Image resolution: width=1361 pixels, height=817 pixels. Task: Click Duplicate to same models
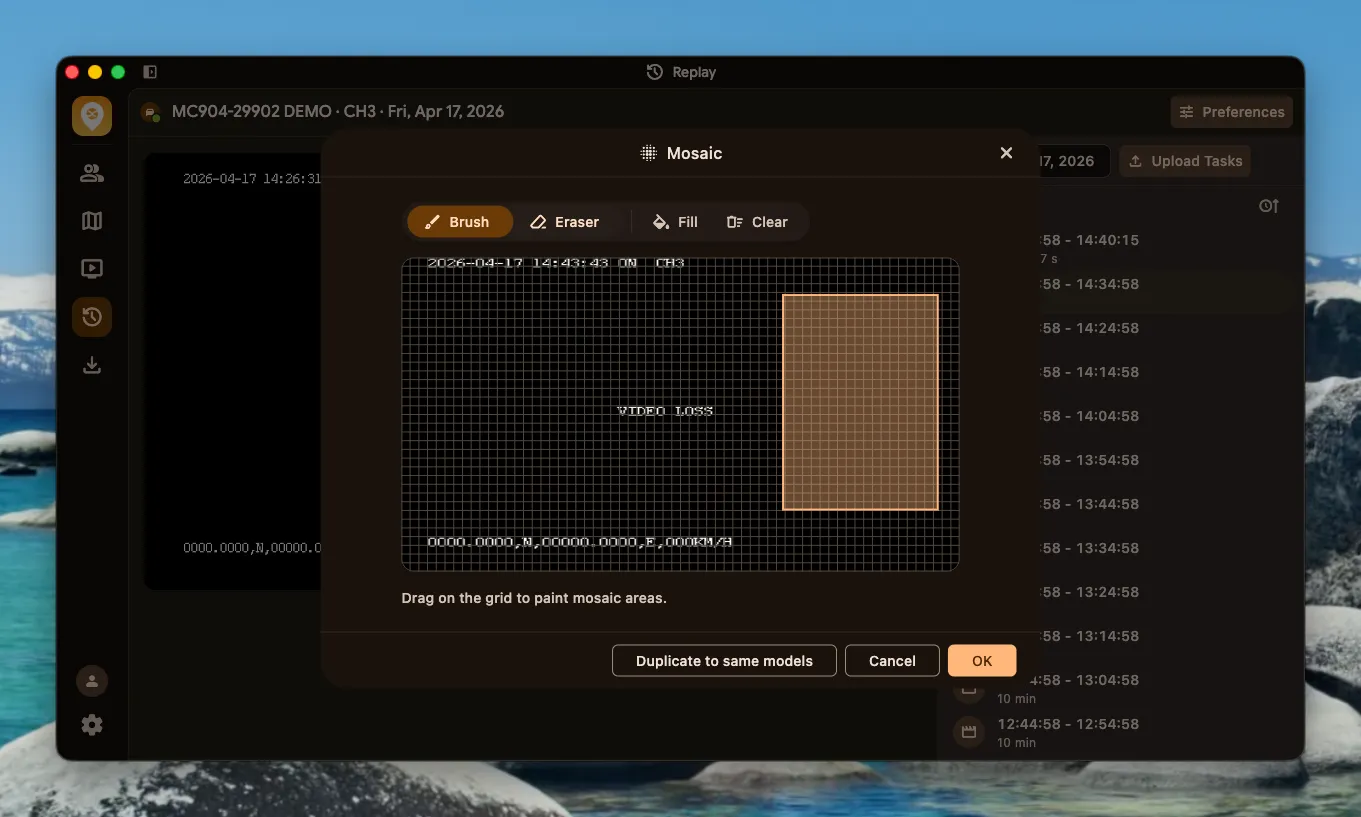point(724,661)
